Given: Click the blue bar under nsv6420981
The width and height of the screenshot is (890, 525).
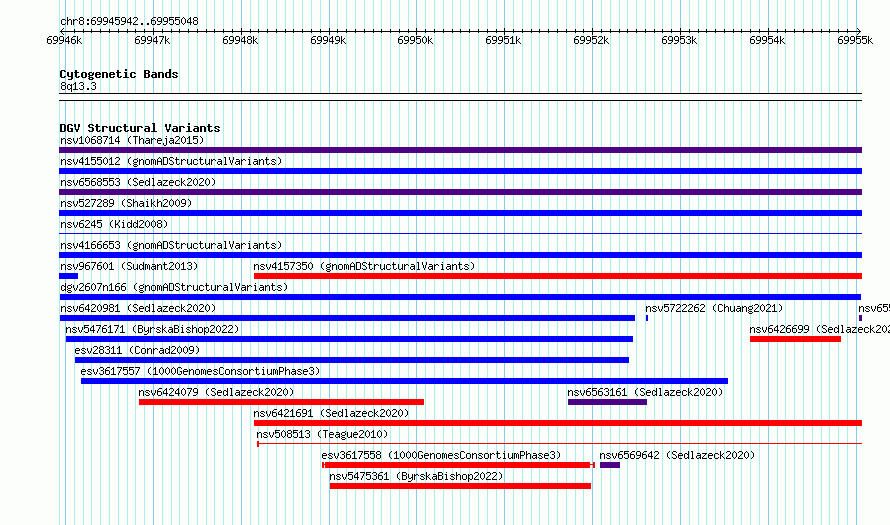Looking at the screenshot, I should (x=347, y=318).
